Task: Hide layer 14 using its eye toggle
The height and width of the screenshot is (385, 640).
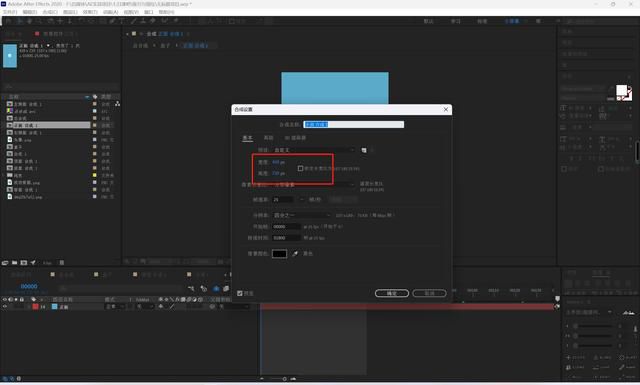Action: pyautogui.click(x=5, y=307)
